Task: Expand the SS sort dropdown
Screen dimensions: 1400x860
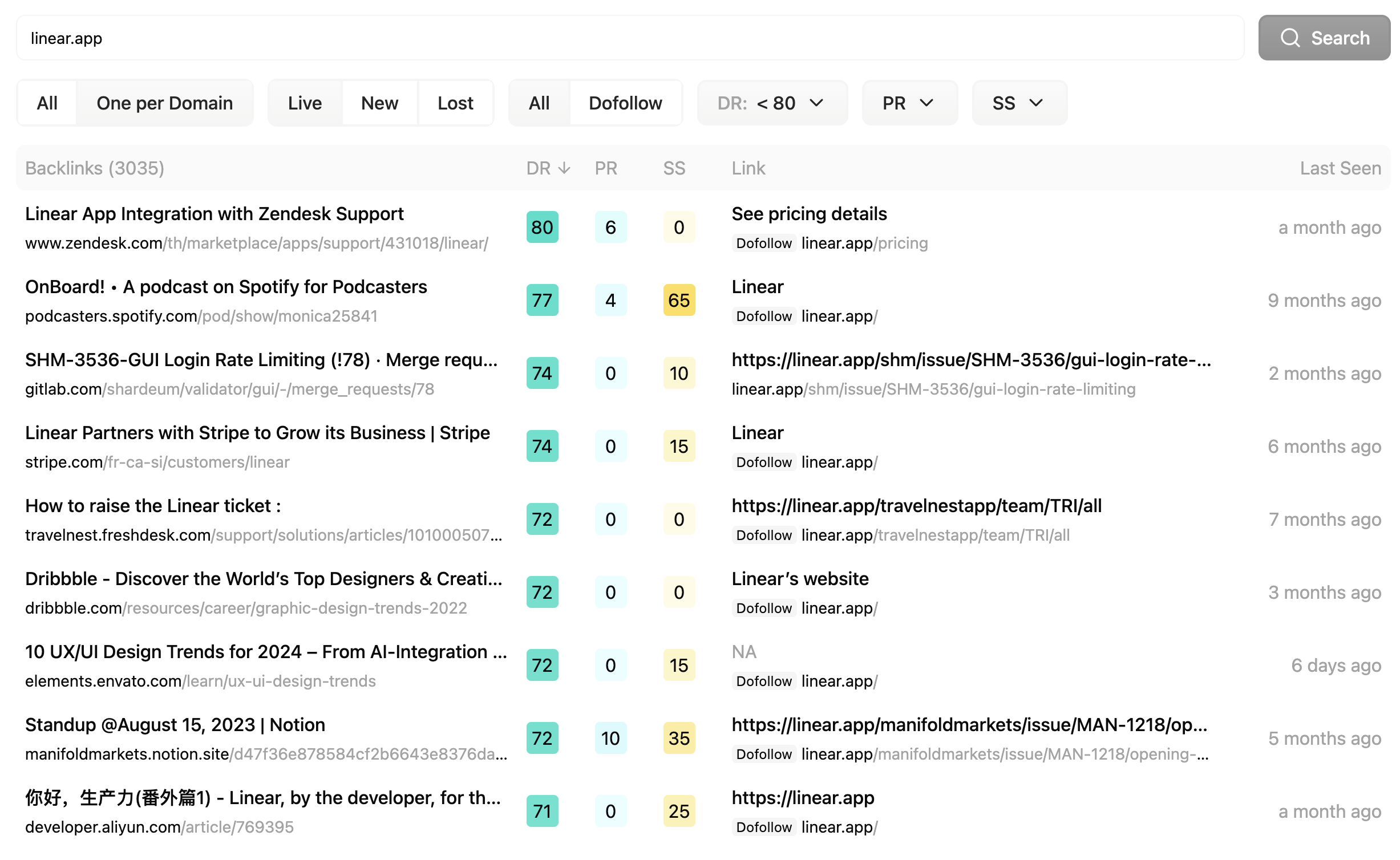Action: click(x=1017, y=101)
